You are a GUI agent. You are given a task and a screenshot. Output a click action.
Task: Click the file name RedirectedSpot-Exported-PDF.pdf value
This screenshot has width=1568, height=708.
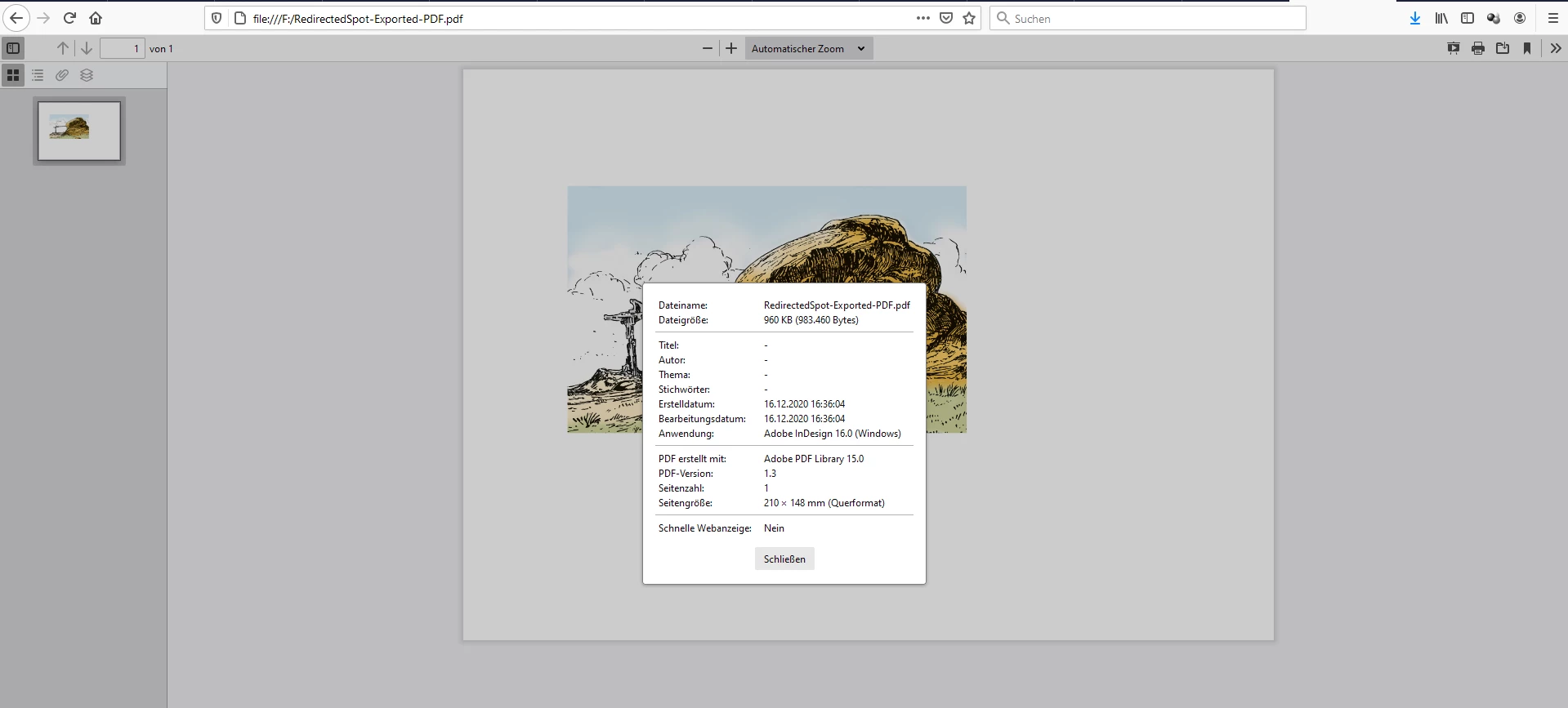tap(837, 305)
